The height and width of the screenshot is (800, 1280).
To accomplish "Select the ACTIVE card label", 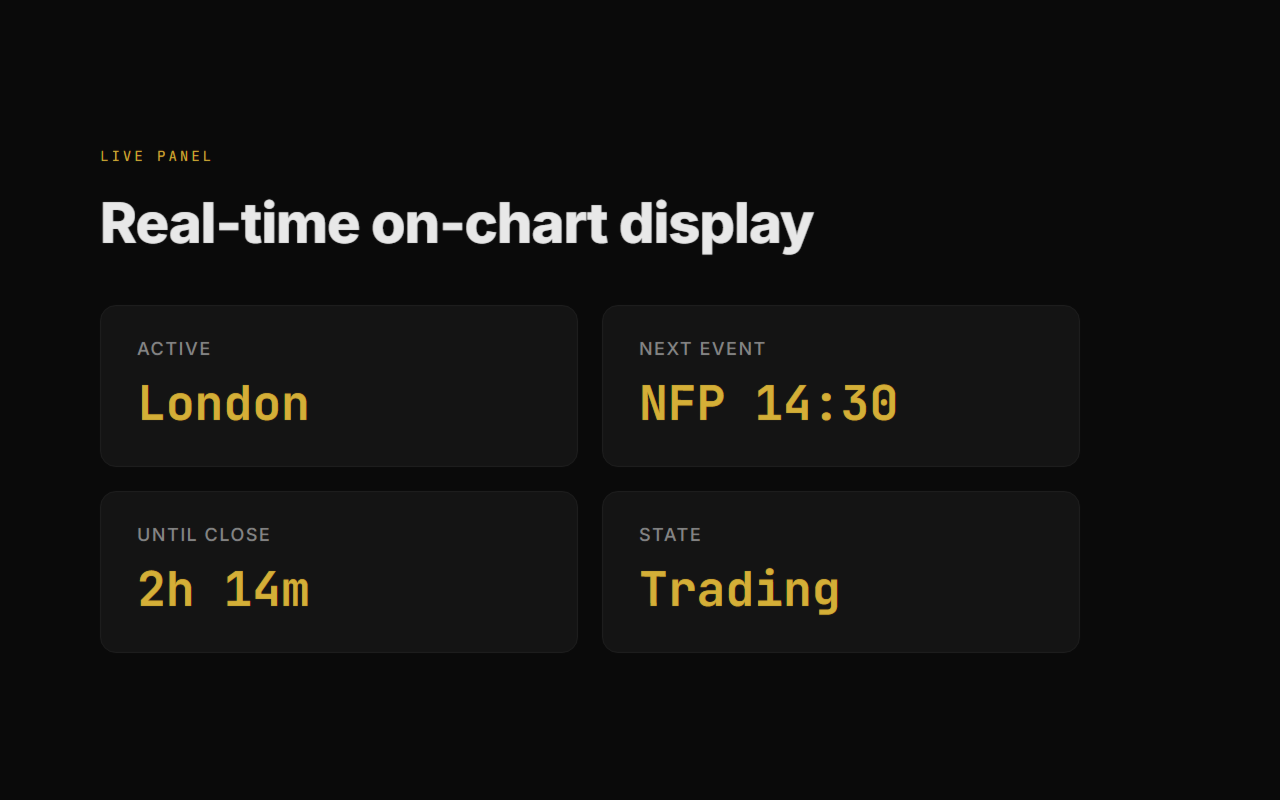I will [x=174, y=349].
